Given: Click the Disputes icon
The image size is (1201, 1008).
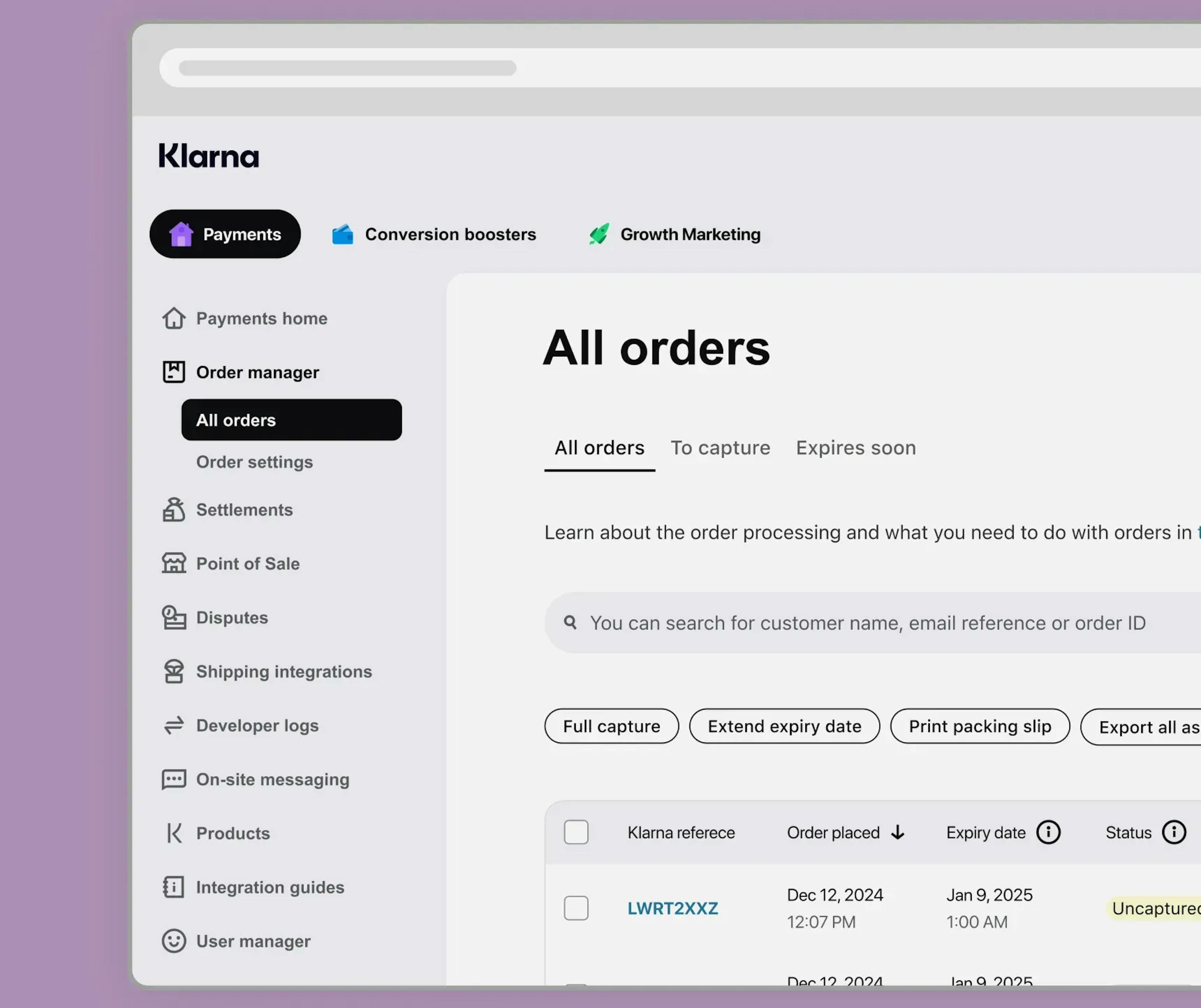Looking at the screenshot, I should point(174,617).
